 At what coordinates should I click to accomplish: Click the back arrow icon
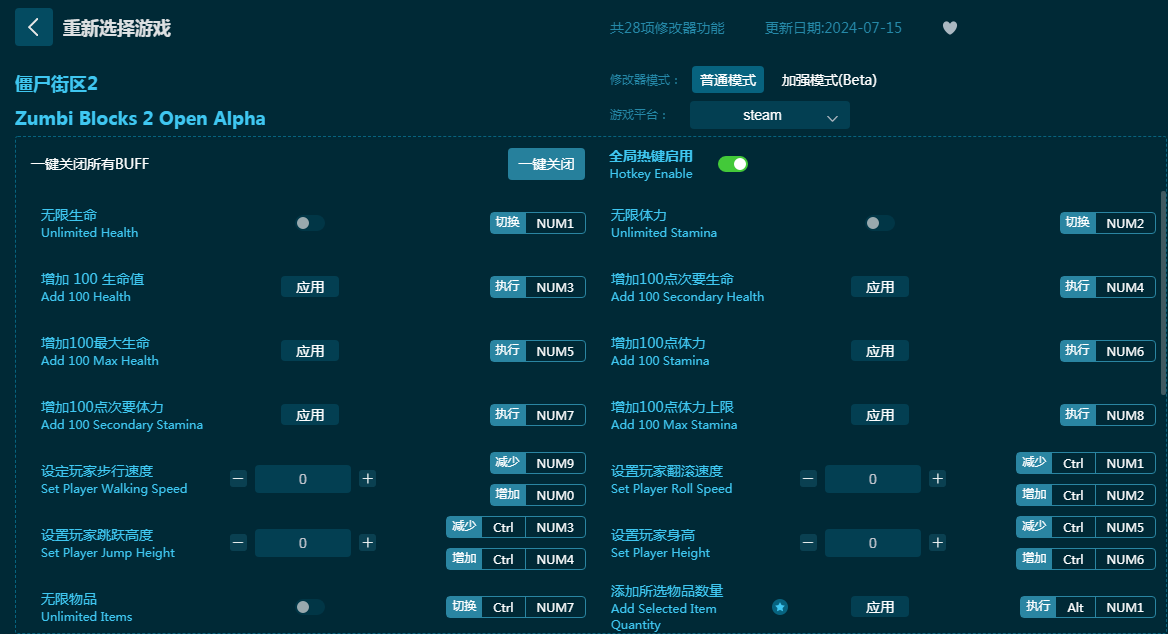(x=34, y=28)
